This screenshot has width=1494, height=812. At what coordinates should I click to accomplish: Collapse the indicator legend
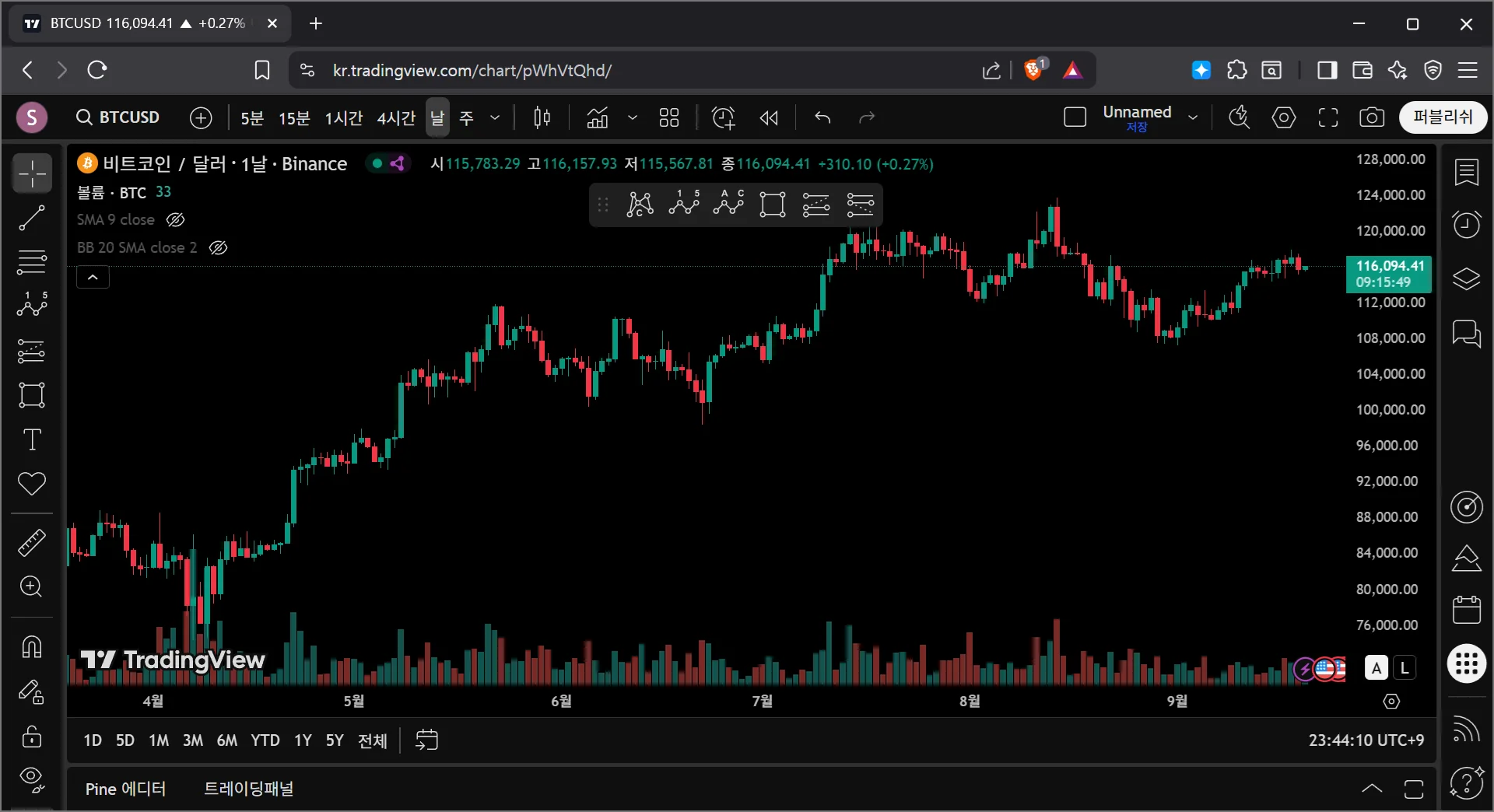pyautogui.click(x=93, y=278)
